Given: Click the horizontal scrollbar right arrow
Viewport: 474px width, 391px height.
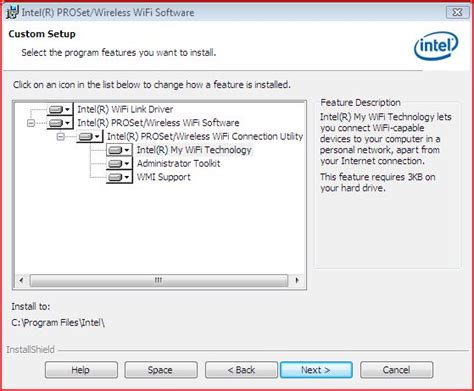Looking at the screenshot, I should [x=297, y=280].
